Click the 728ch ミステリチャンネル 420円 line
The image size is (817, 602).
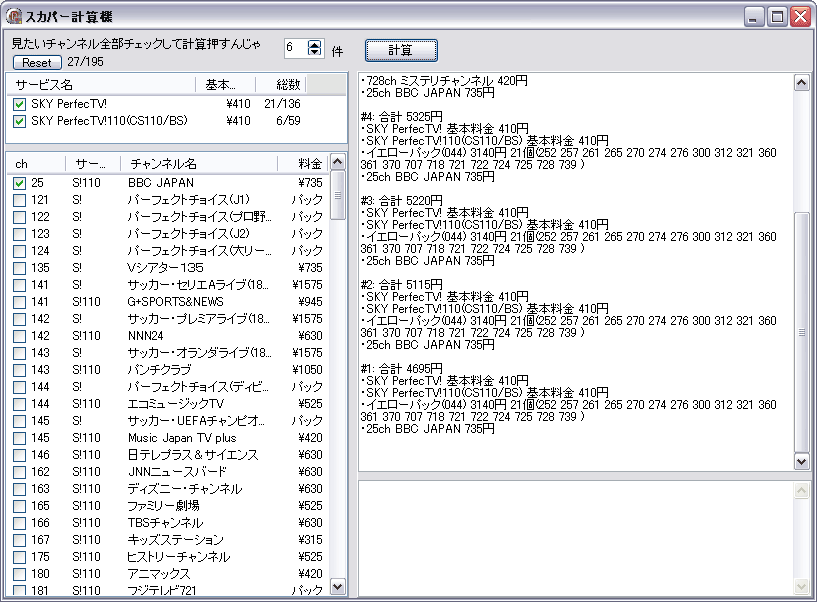[444, 81]
